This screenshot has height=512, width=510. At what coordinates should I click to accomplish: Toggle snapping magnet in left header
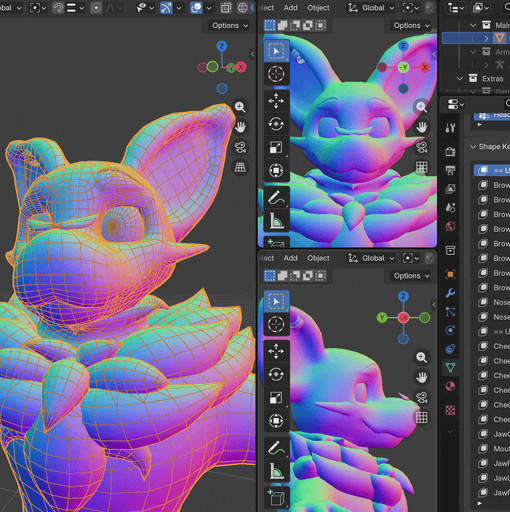(x=58, y=8)
